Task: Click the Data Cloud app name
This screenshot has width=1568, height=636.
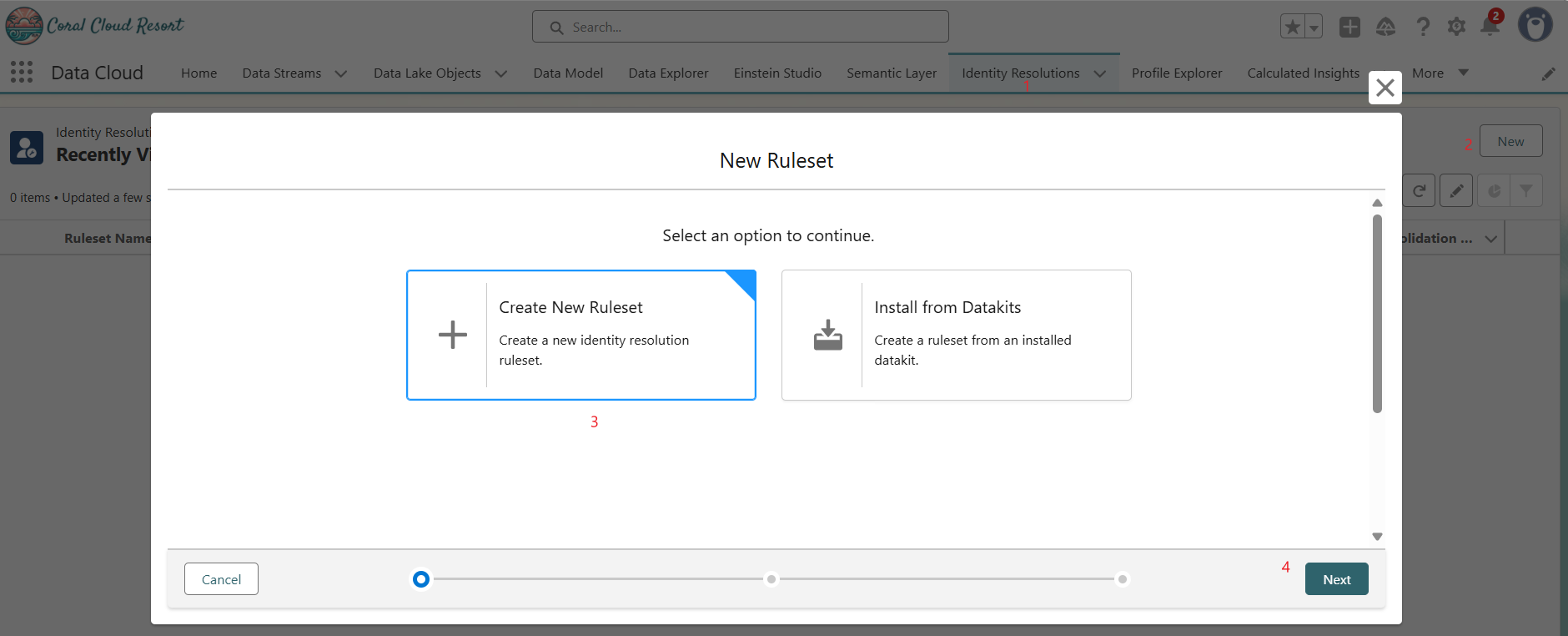Action: pyautogui.click(x=97, y=73)
